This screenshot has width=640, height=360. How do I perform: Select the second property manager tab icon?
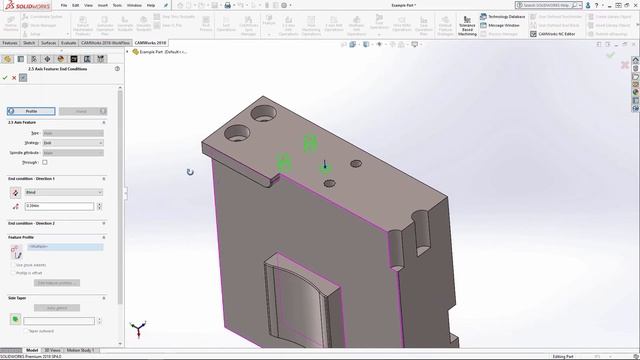pyautogui.click(x=21, y=59)
